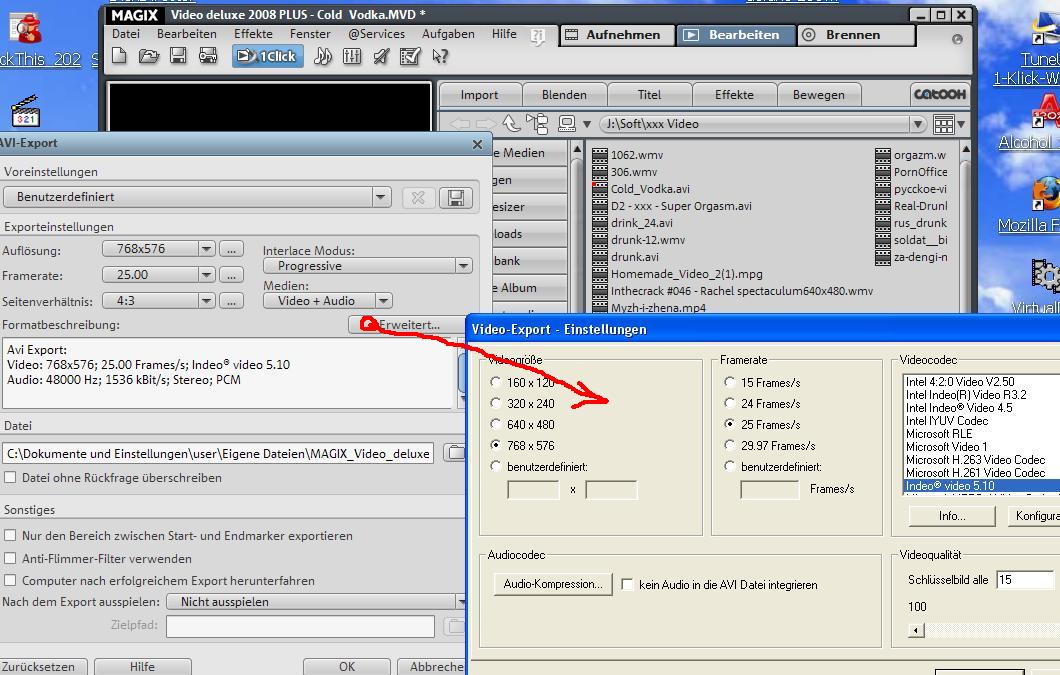
Task: Click the list view mode grid icon
Action: point(944,124)
